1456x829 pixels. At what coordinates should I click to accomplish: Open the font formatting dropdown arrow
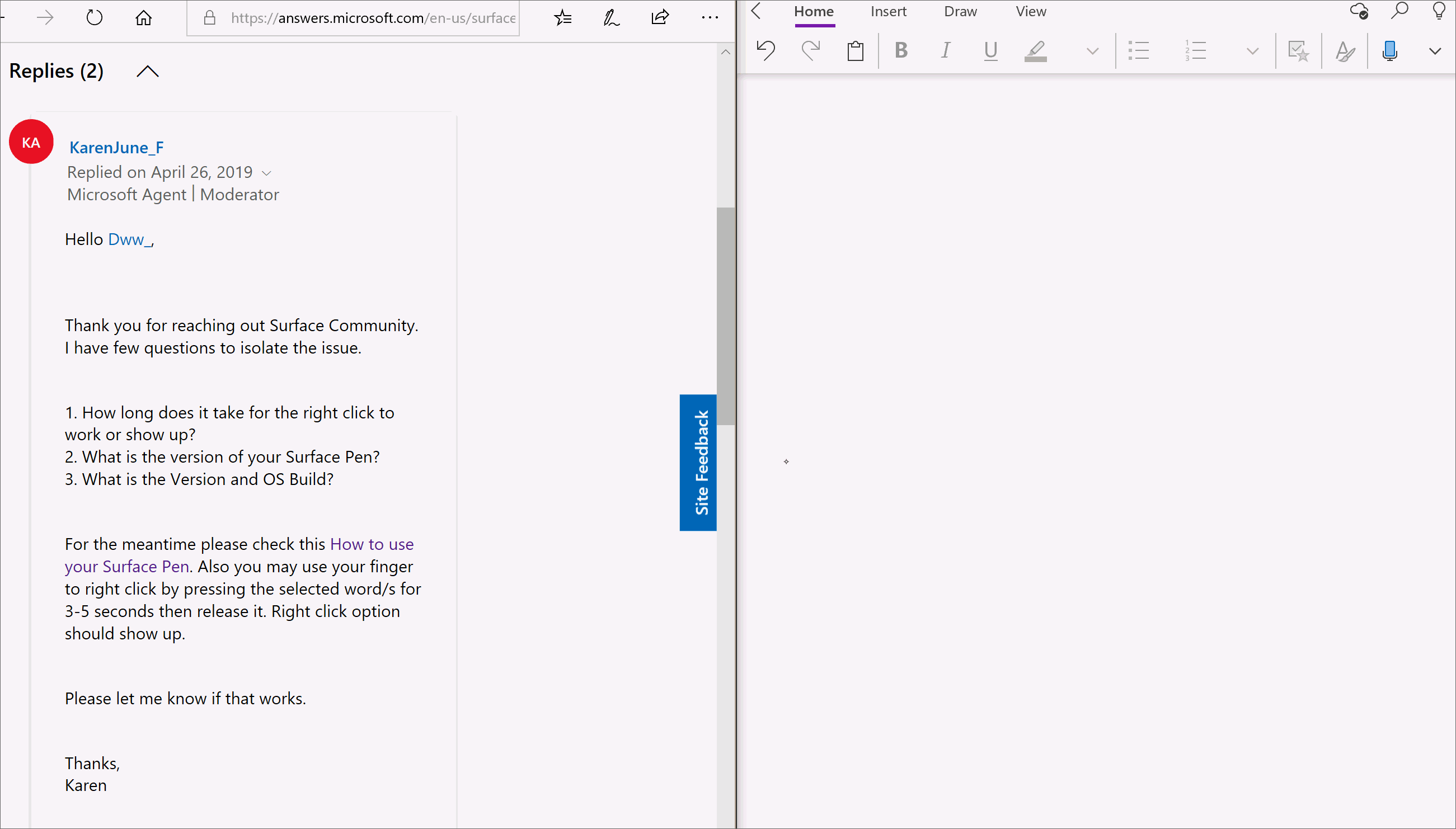pyautogui.click(x=1092, y=51)
